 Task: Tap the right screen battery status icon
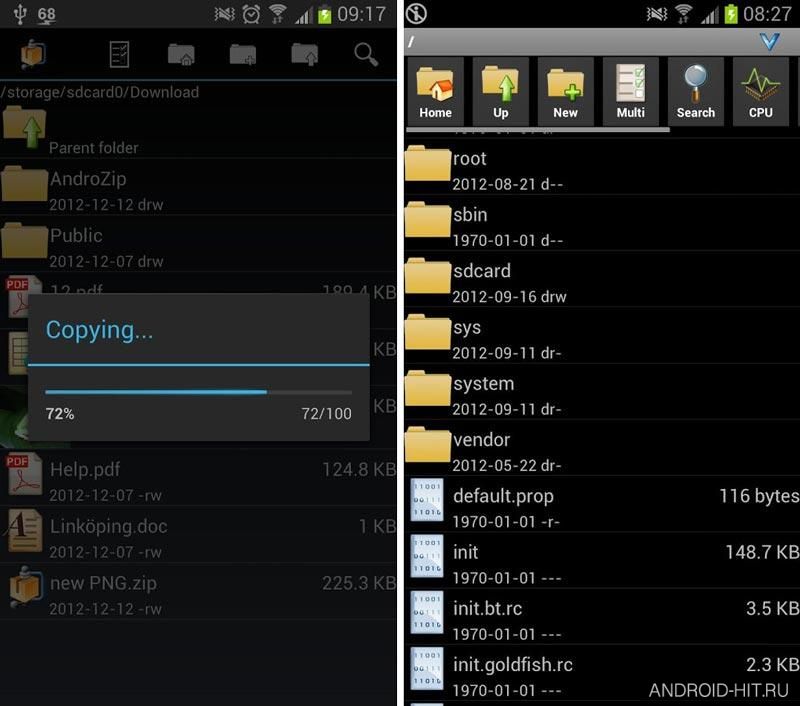tap(731, 14)
